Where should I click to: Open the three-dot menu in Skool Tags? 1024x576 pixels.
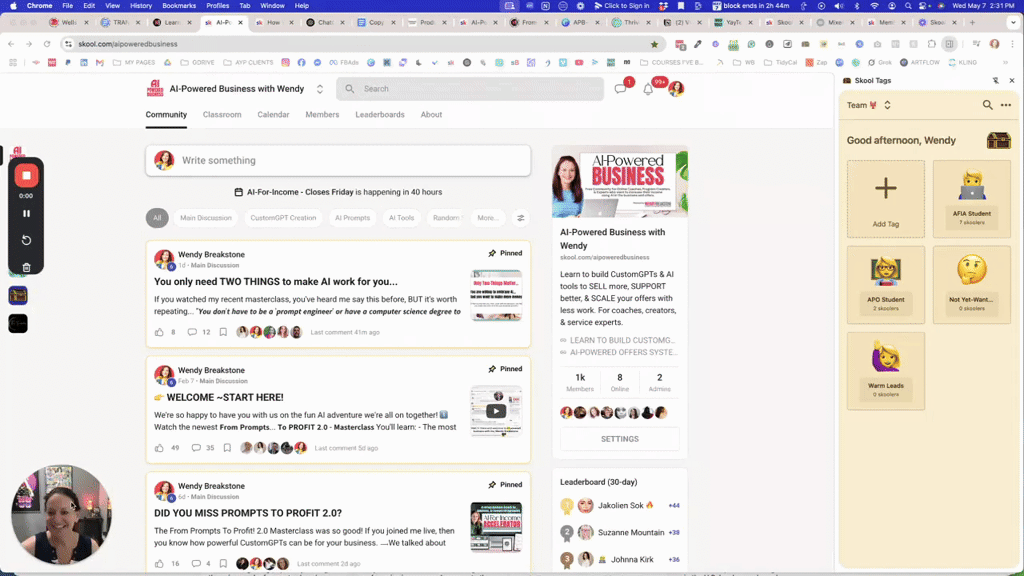(x=1006, y=105)
